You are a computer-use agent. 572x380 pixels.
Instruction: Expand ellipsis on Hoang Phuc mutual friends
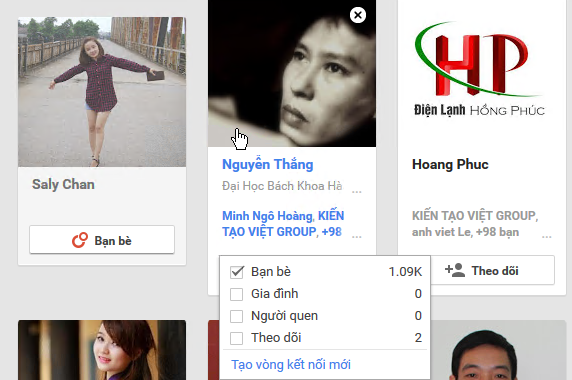(x=546, y=236)
